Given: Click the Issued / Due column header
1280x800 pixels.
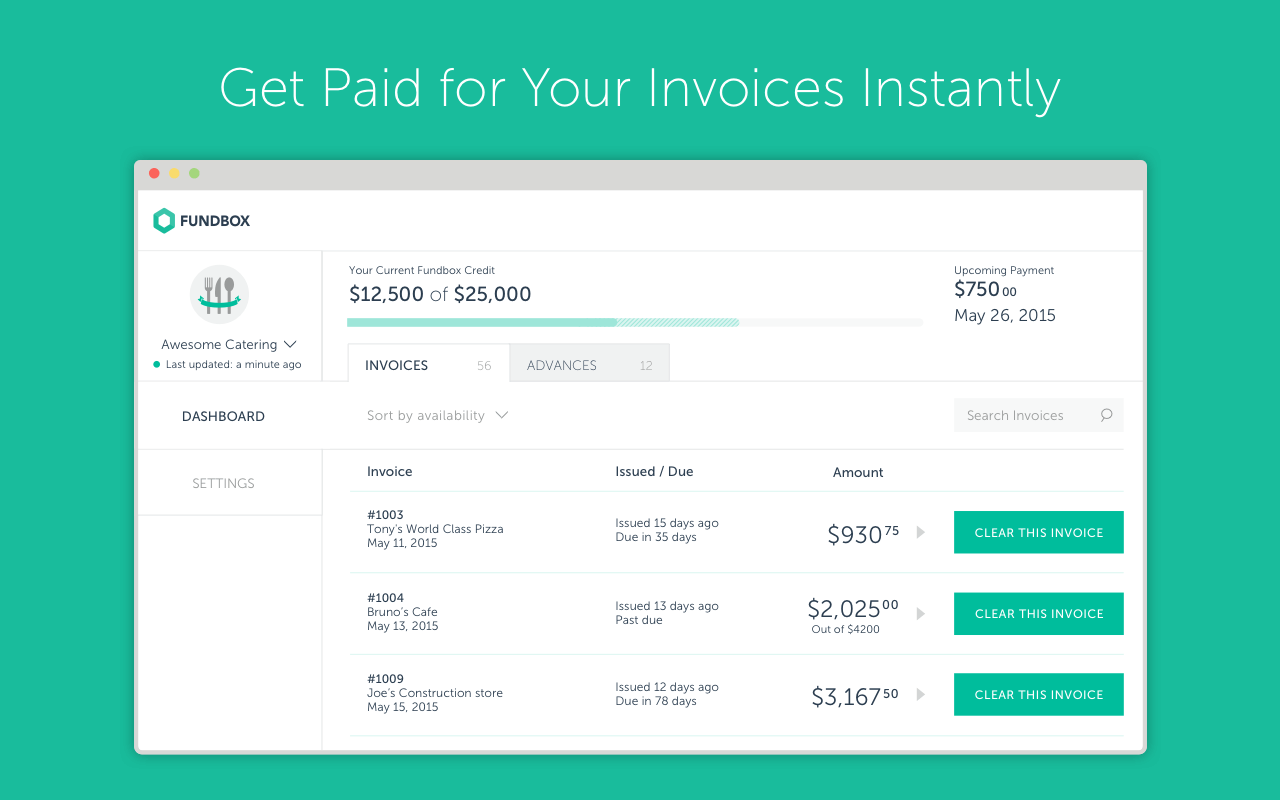Looking at the screenshot, I should pyautogui.click(x=654, y=471).
